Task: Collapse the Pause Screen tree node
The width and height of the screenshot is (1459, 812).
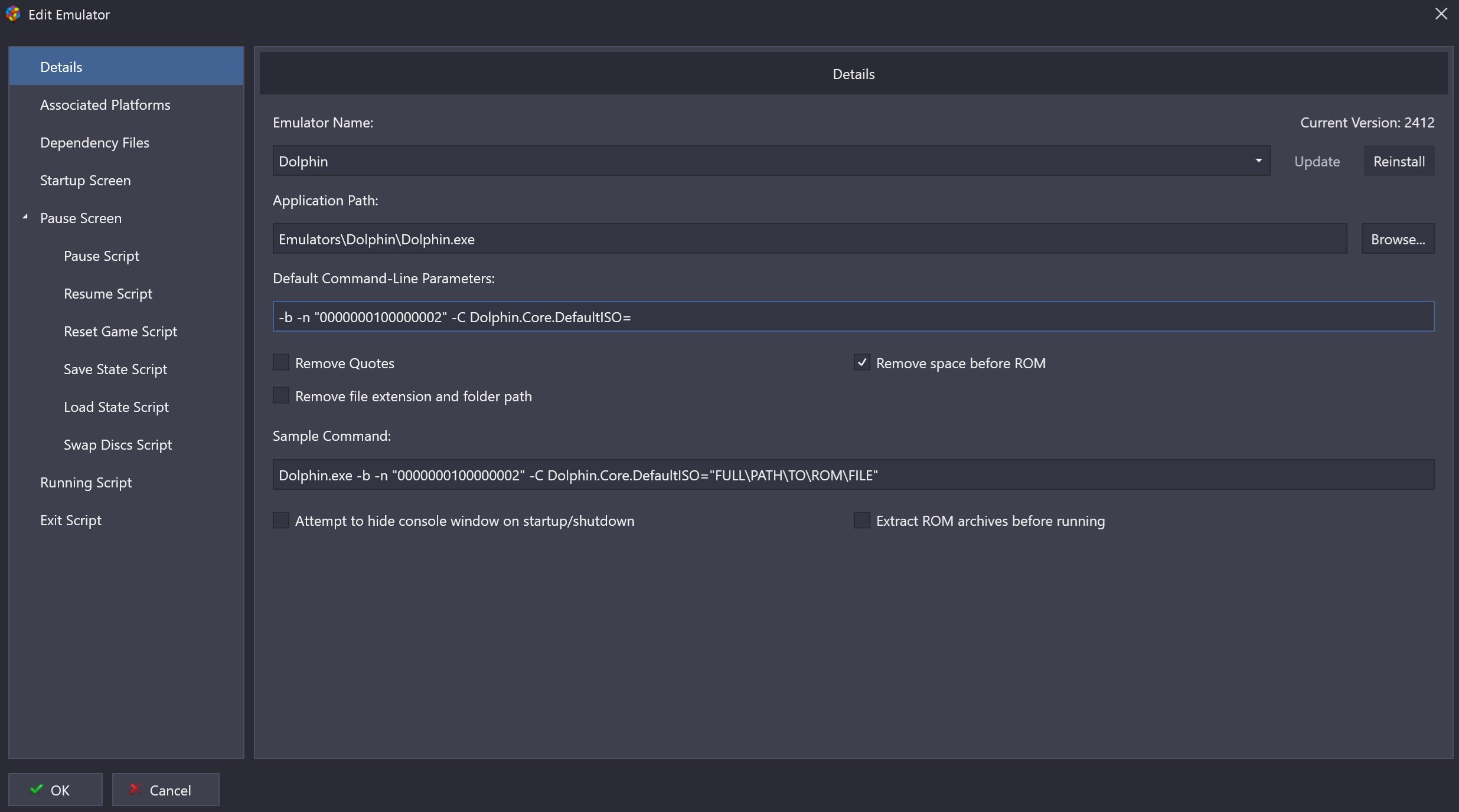Action: pos(25,217)
